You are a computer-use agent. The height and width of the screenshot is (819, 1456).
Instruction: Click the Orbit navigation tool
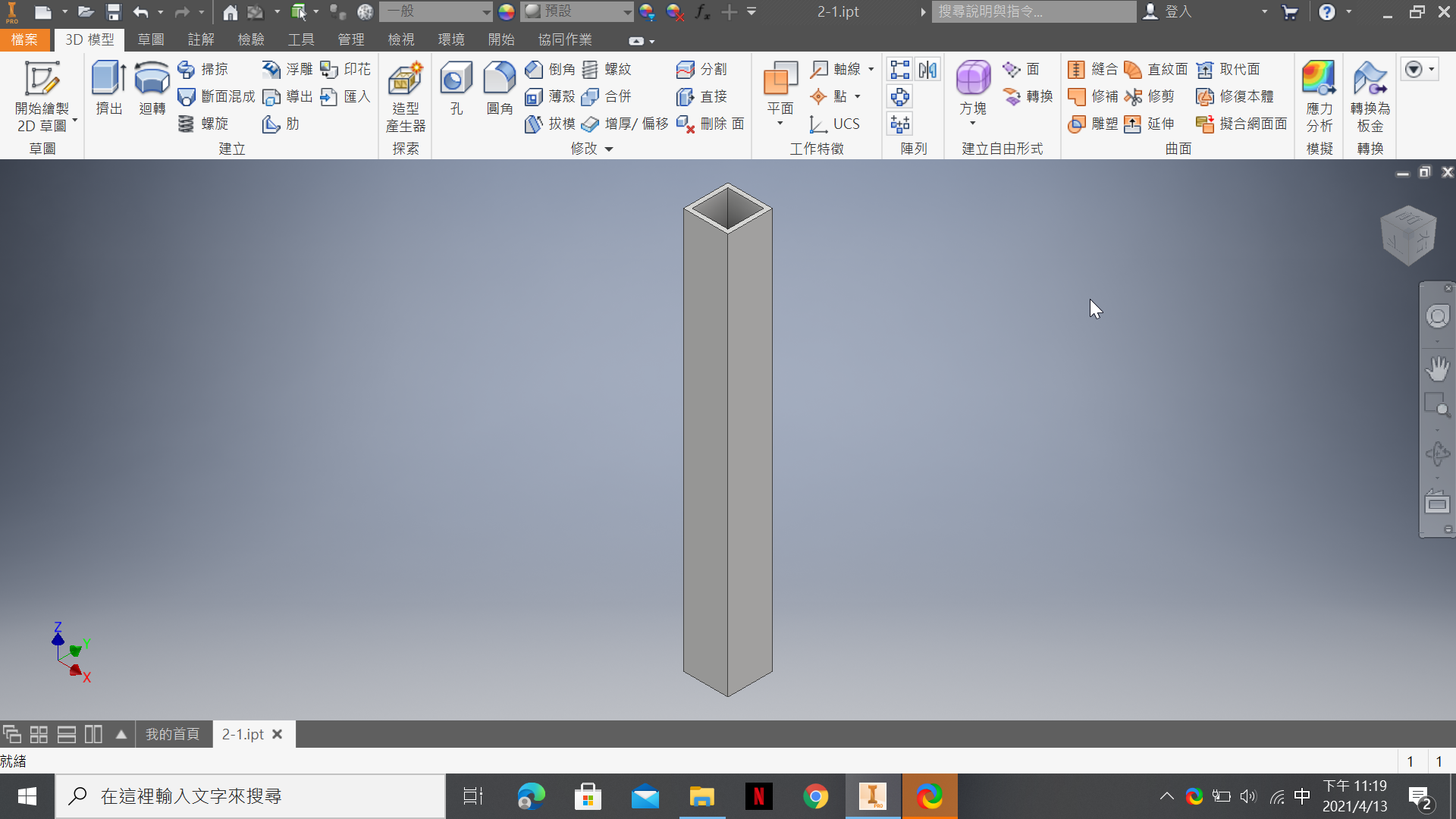click(x=1437, y=453)
